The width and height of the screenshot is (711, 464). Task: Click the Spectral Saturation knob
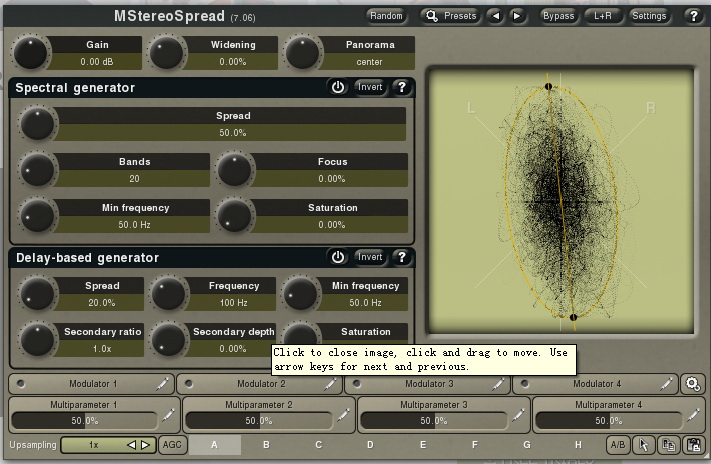[x=235, y=215]
